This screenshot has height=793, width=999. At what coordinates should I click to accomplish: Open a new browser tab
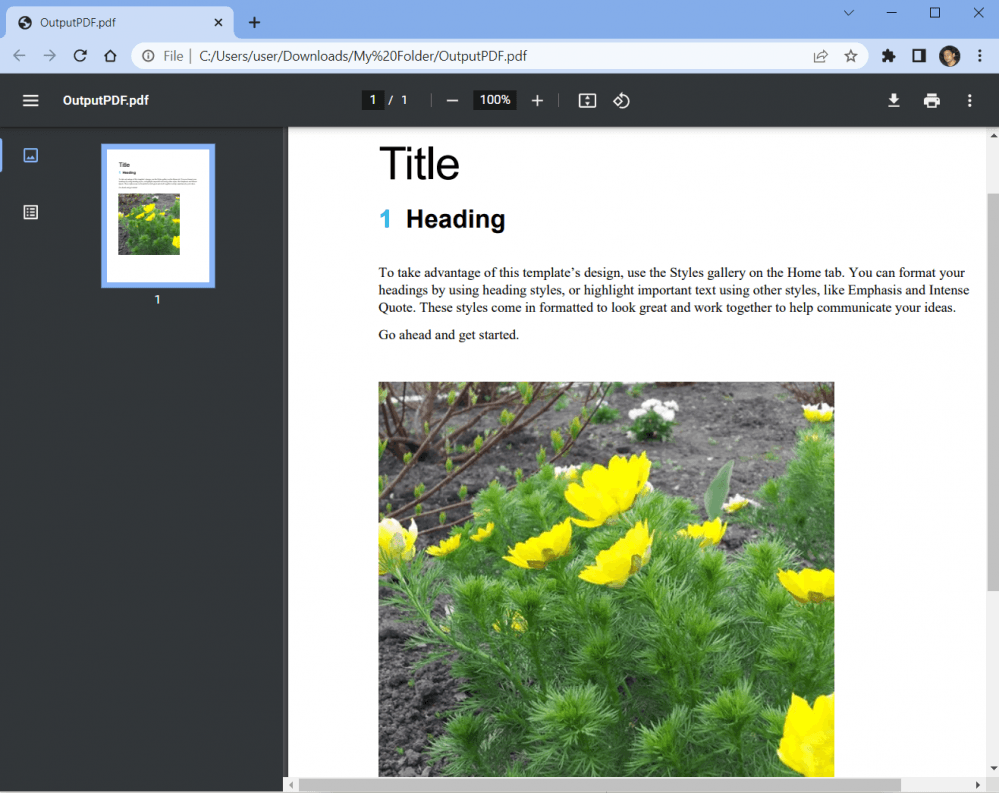(x=254, y=21)
